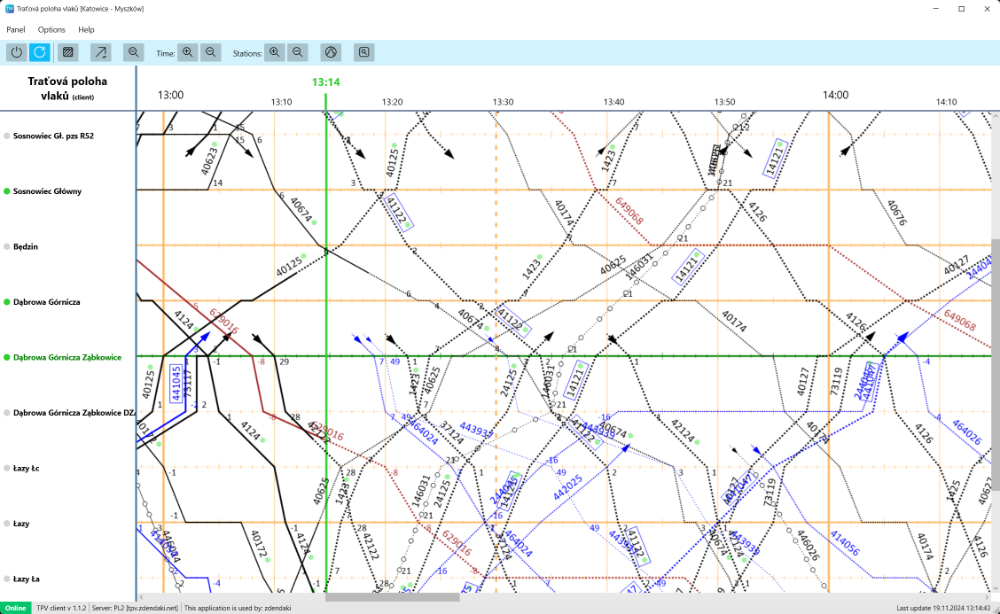
Task: Open the Options menu
Action: 52,30
